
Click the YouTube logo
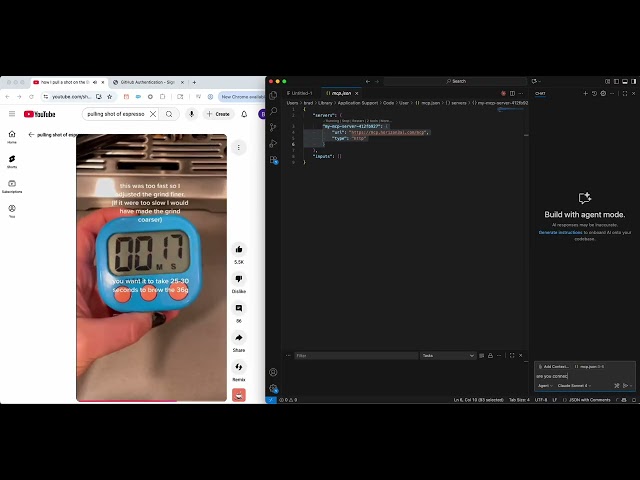coord(39,114)
